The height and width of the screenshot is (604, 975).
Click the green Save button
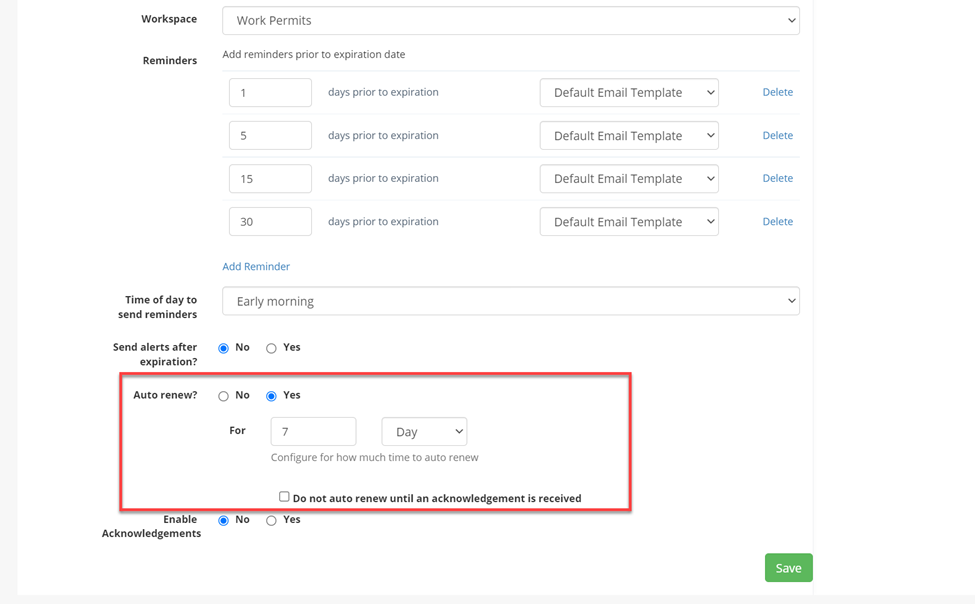[x=788, y=568]
